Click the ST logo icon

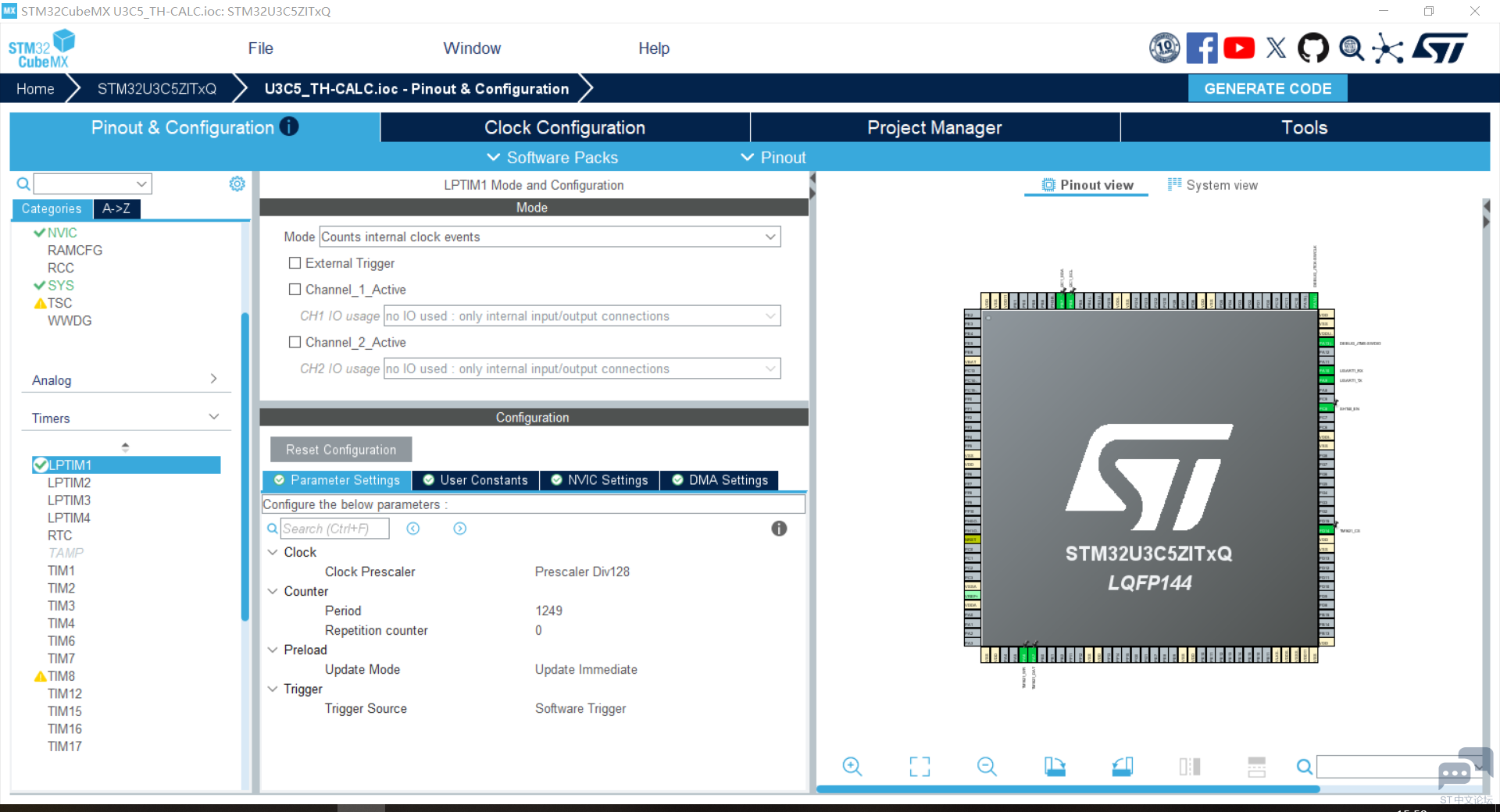click(x=1440, y=48)
